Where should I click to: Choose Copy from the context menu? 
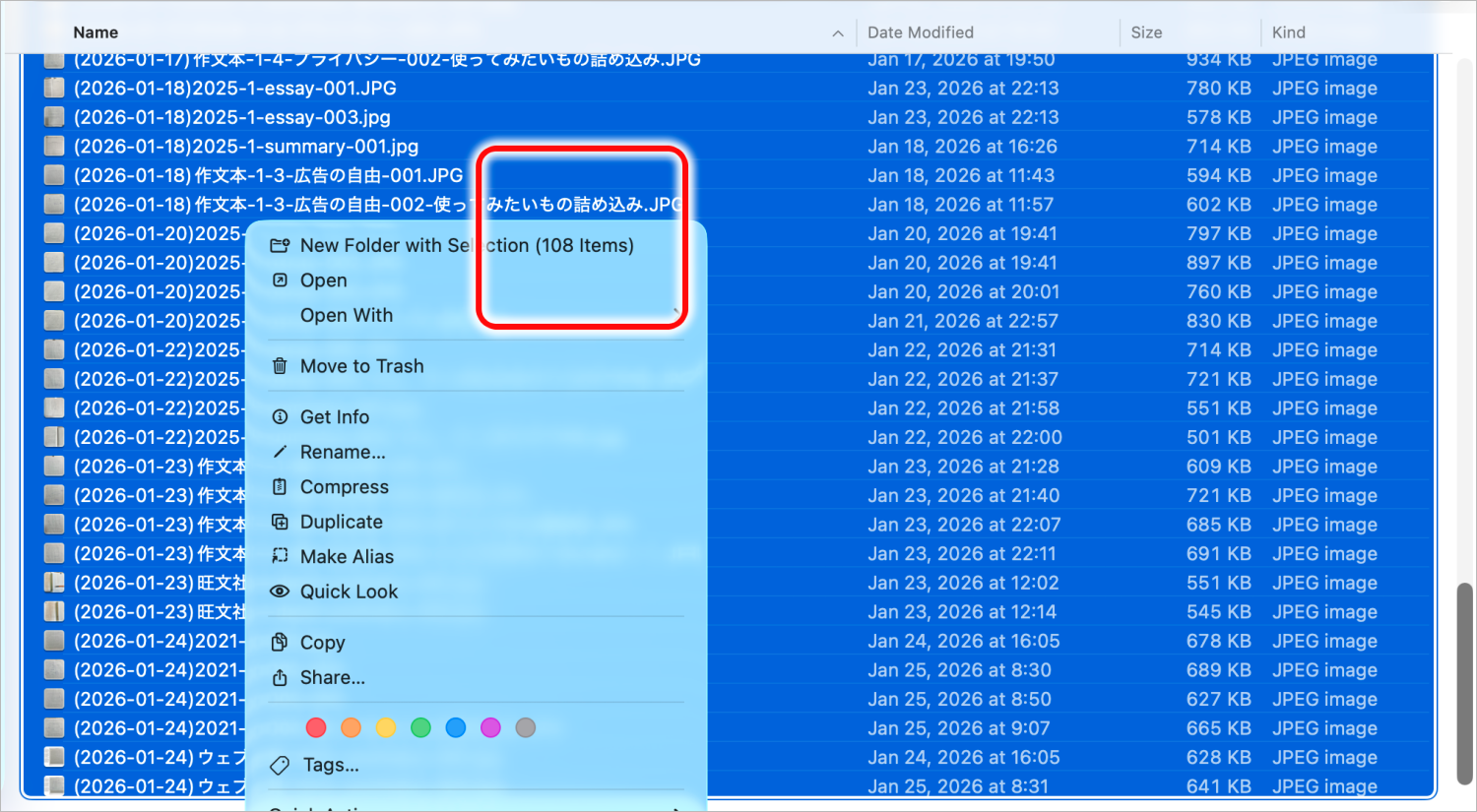pos(322,643)
